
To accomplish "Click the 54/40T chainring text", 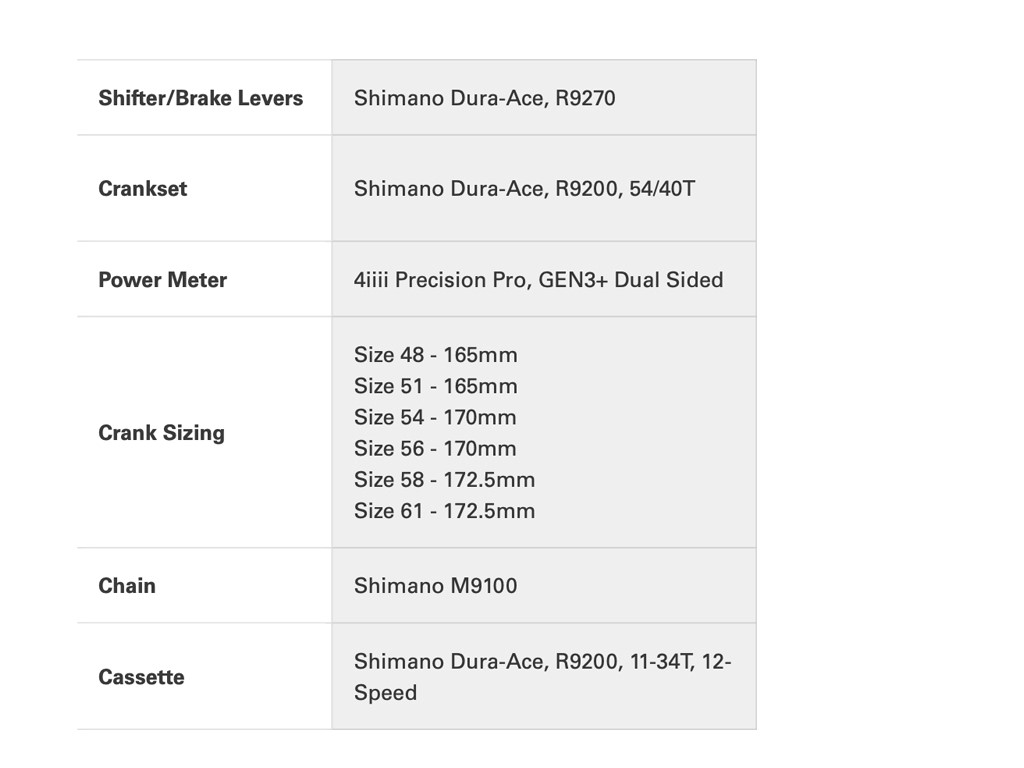I will 662,189.
